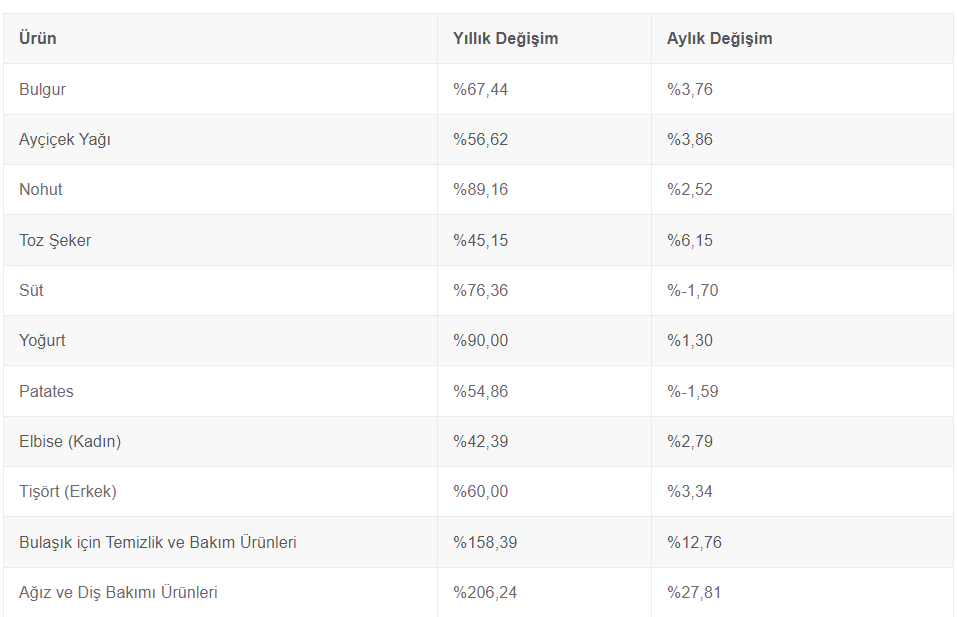The image size is (957, 617).
Task: Select the Bulgur product cell
Action: coord(43,89)
